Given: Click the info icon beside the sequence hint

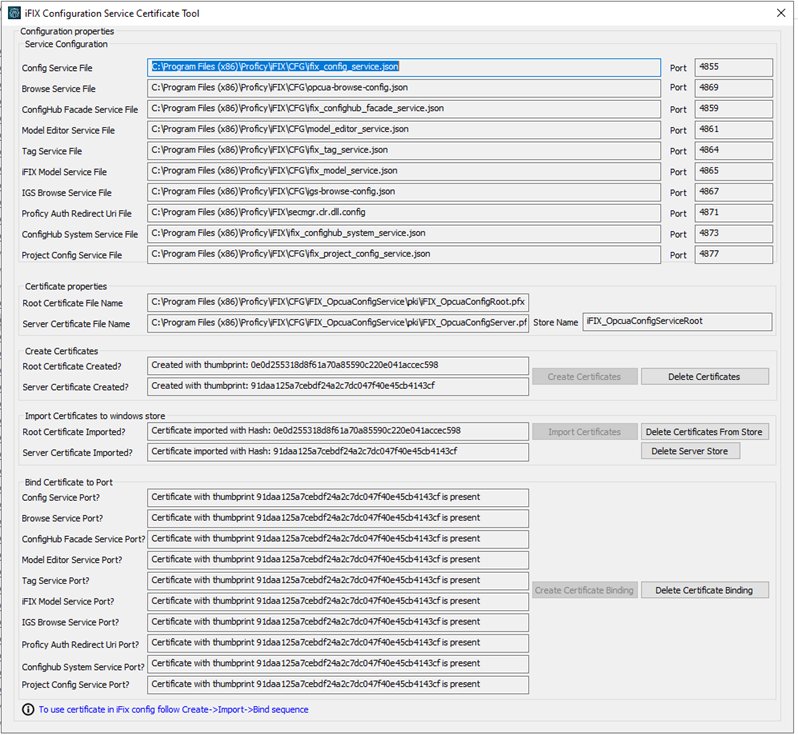Looking at the screenshot, I should coord(28,710).
